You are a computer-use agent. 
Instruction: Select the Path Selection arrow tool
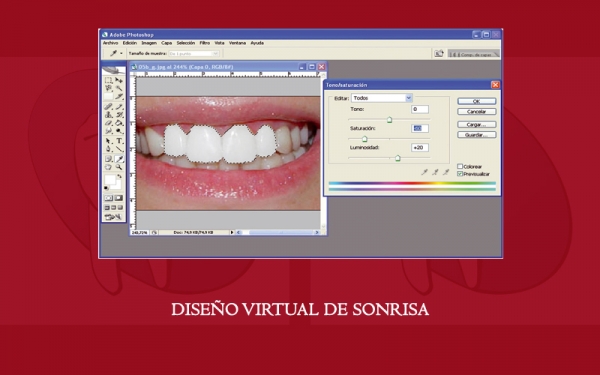[x=109, y=141]
